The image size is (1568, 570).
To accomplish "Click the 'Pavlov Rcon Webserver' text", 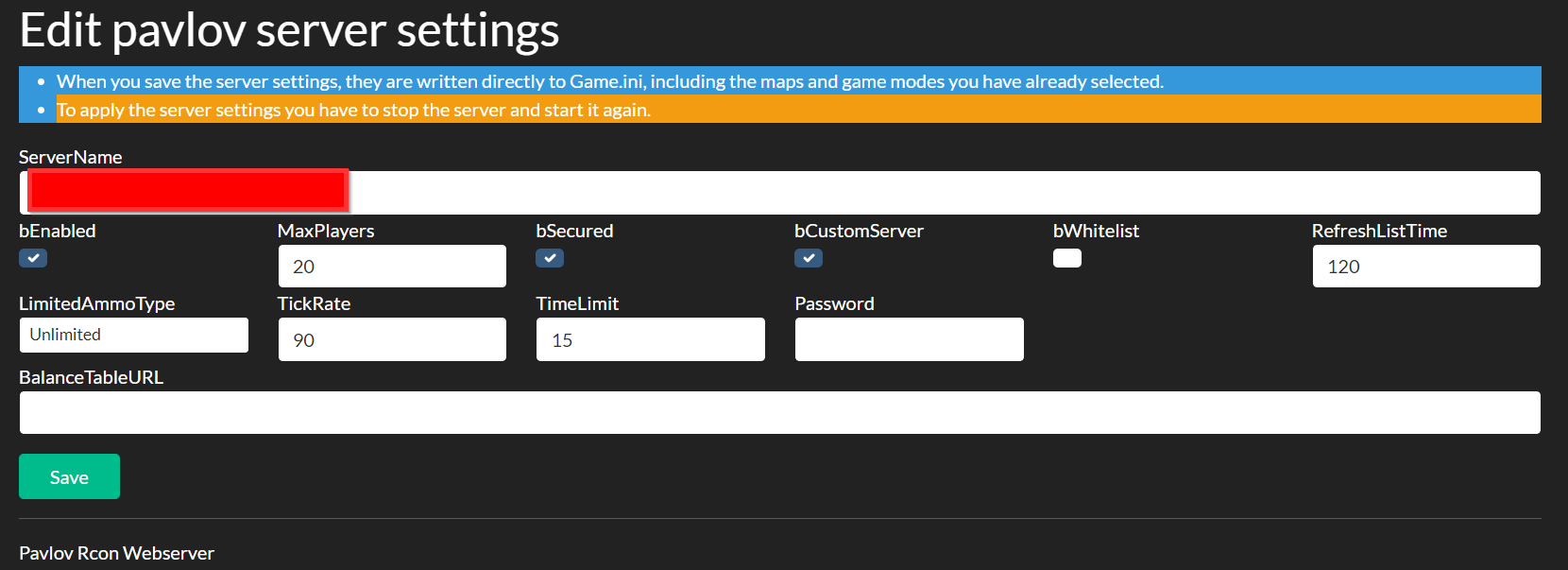I will coord(116,553).
